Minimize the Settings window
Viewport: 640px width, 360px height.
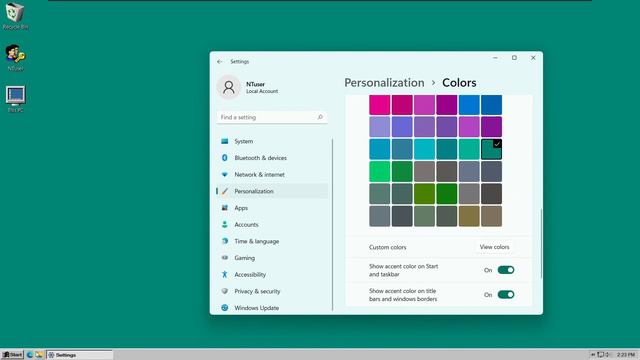tap(495, 58)
